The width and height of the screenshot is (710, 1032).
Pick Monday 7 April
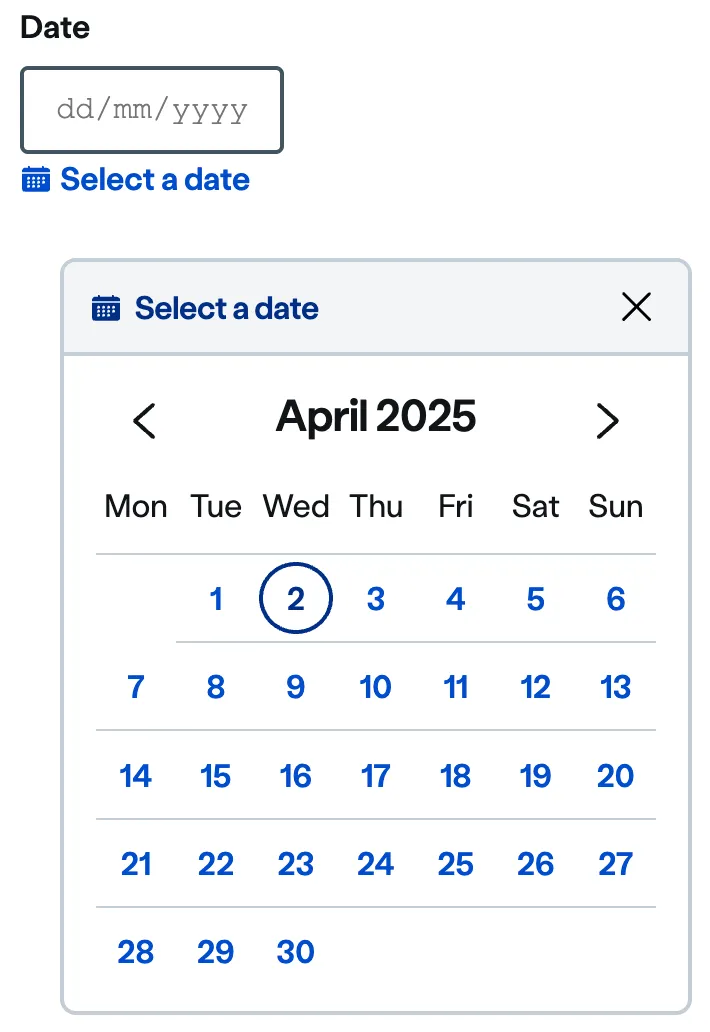[x=136, y=687]
